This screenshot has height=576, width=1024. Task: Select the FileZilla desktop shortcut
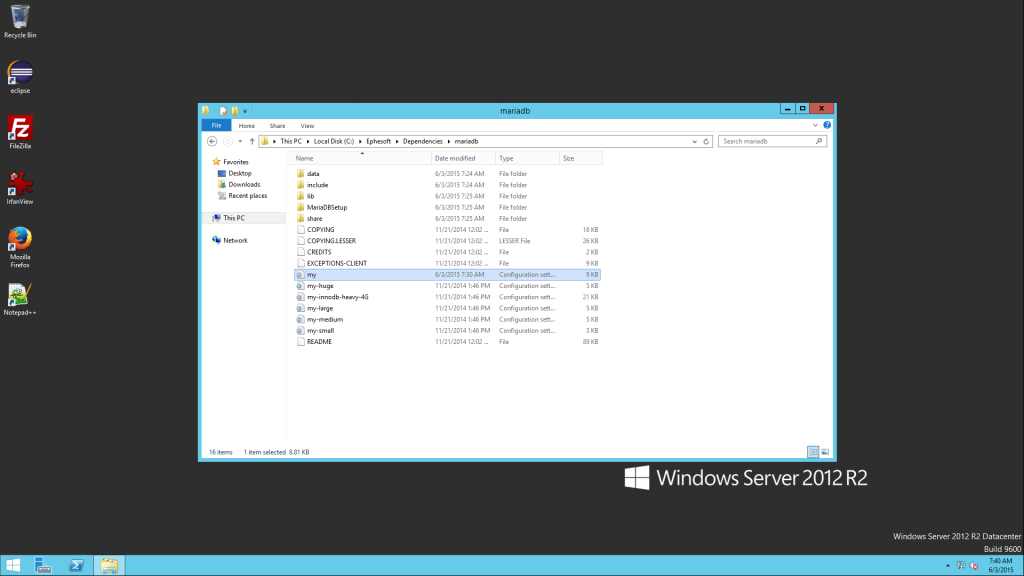click(20, 133)
